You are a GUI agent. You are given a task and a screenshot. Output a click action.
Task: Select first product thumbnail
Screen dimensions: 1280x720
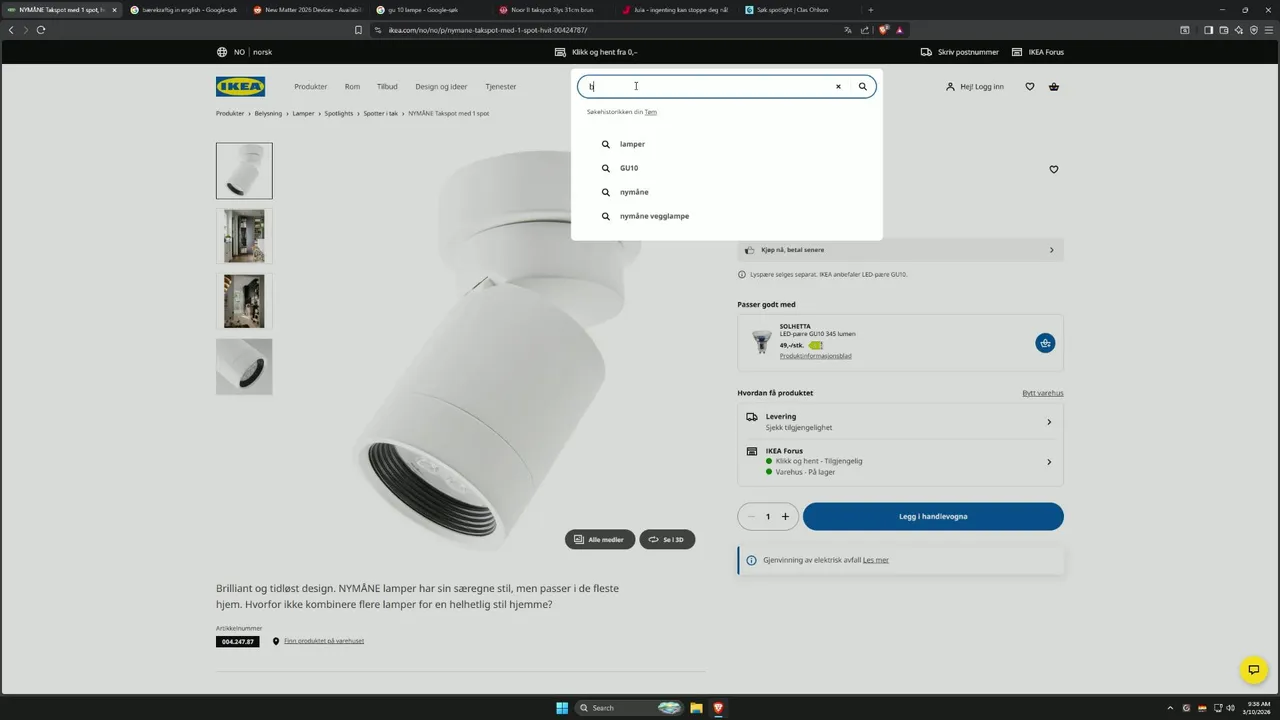point(244,171)
